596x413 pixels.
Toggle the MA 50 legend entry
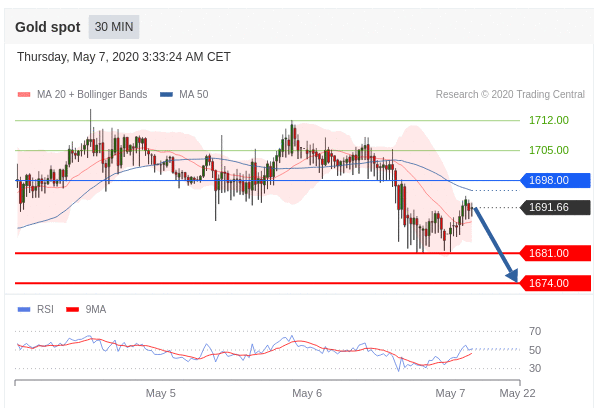point(184,94)
